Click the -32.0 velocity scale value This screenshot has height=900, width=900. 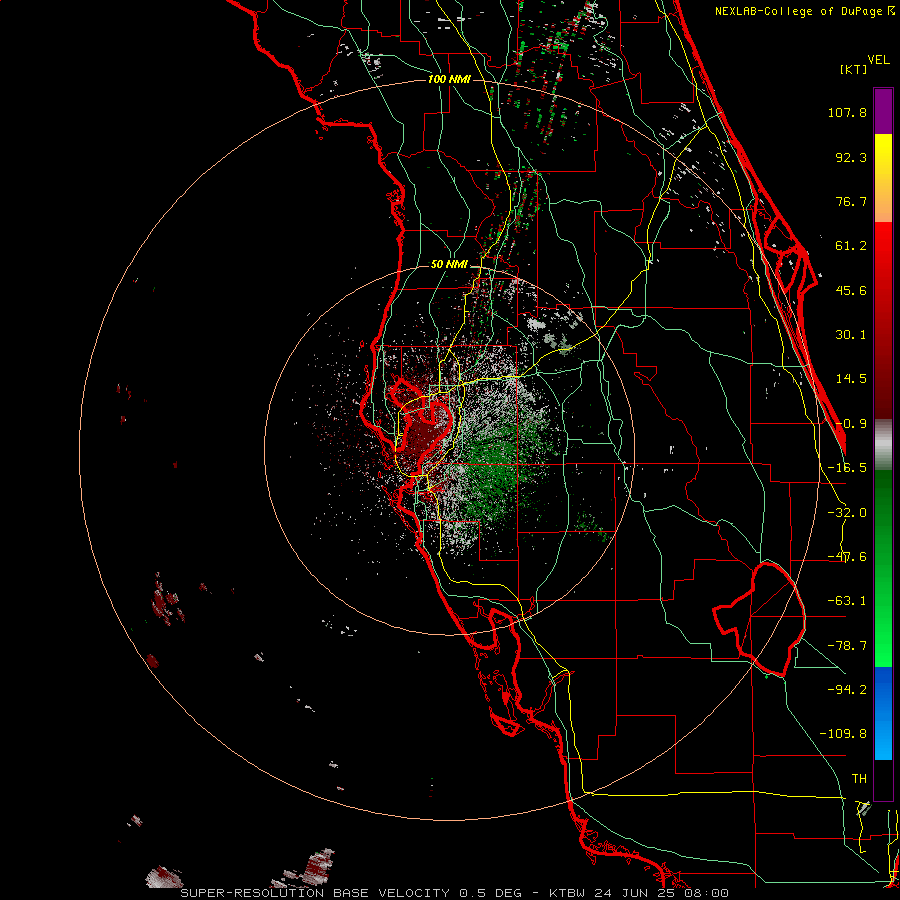click(847, 513)
